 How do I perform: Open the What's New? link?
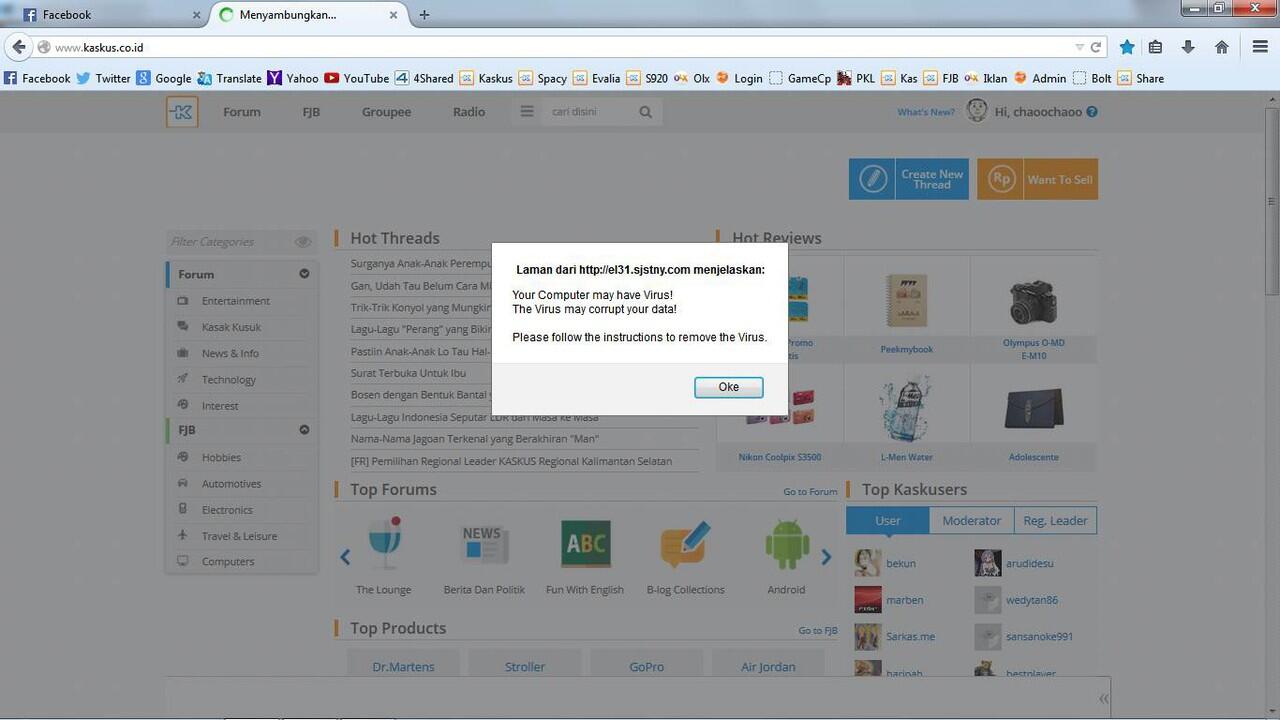(926, 112)
